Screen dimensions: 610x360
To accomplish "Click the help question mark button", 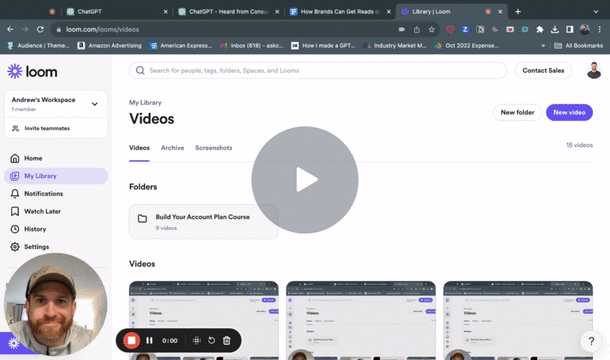I will pyautogui.click(x=591, y=341).
